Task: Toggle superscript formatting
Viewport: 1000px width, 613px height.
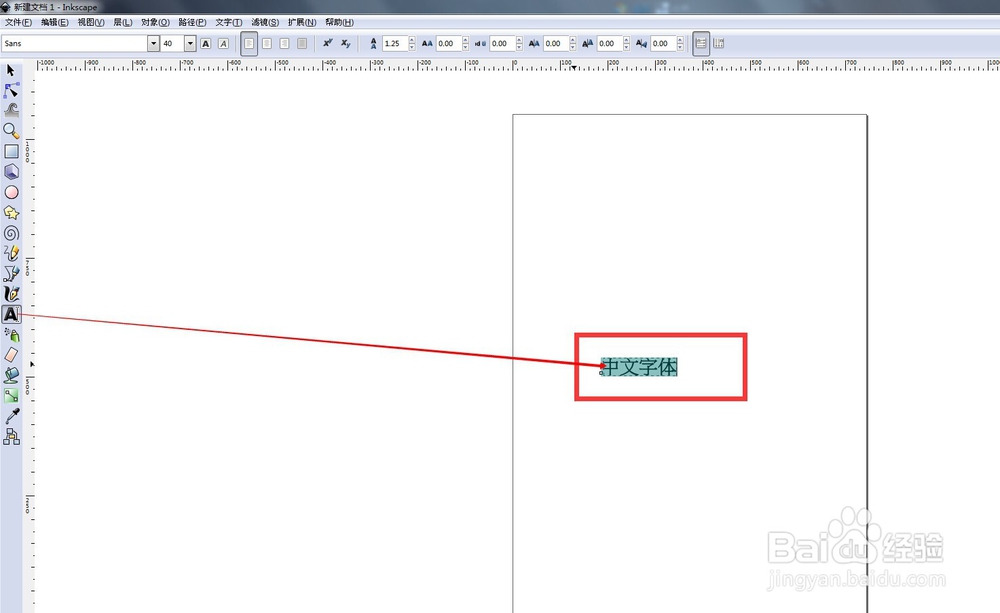Action: [328, 43]
